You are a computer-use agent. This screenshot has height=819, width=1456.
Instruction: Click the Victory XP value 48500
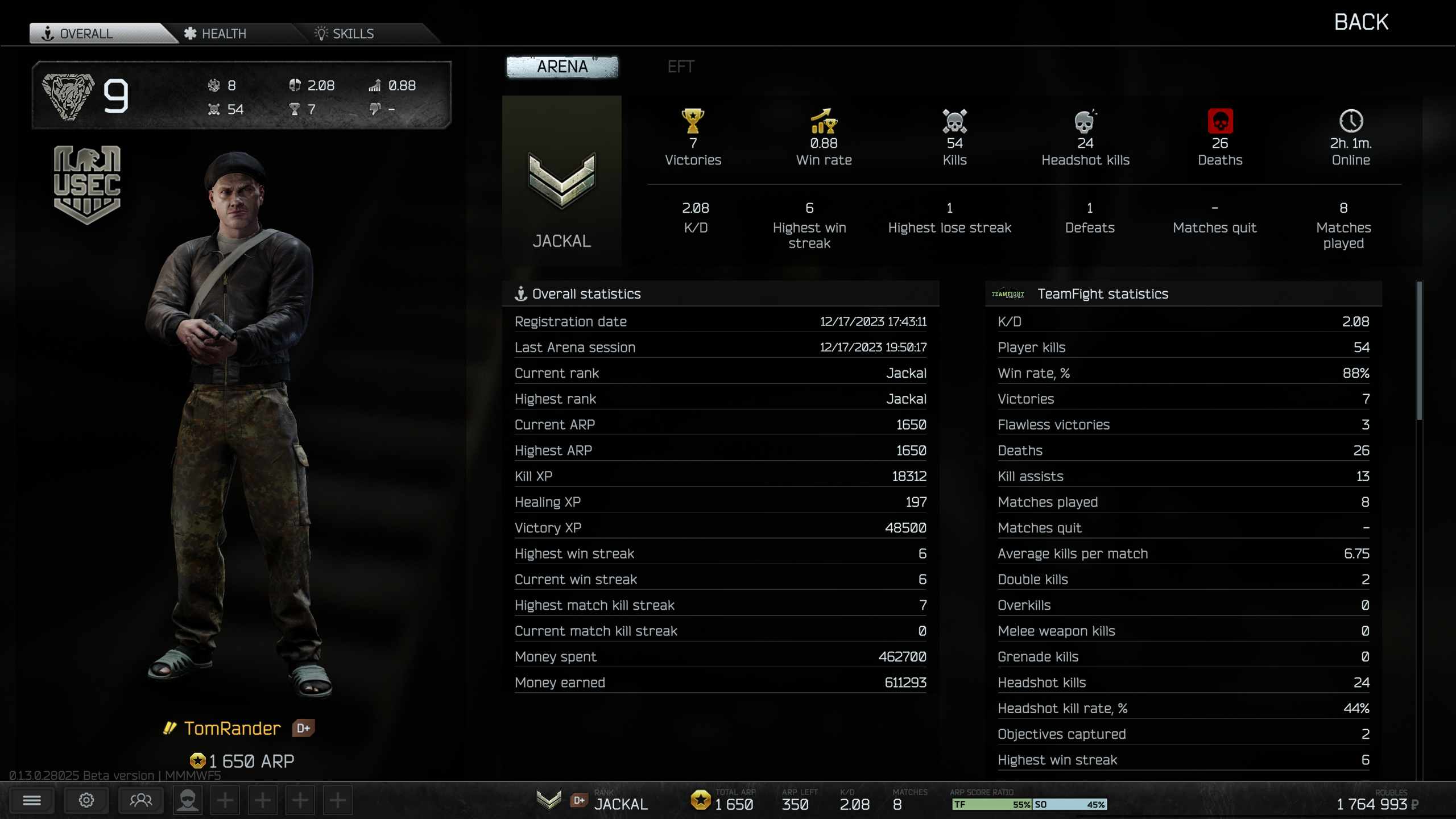point(905,528)
